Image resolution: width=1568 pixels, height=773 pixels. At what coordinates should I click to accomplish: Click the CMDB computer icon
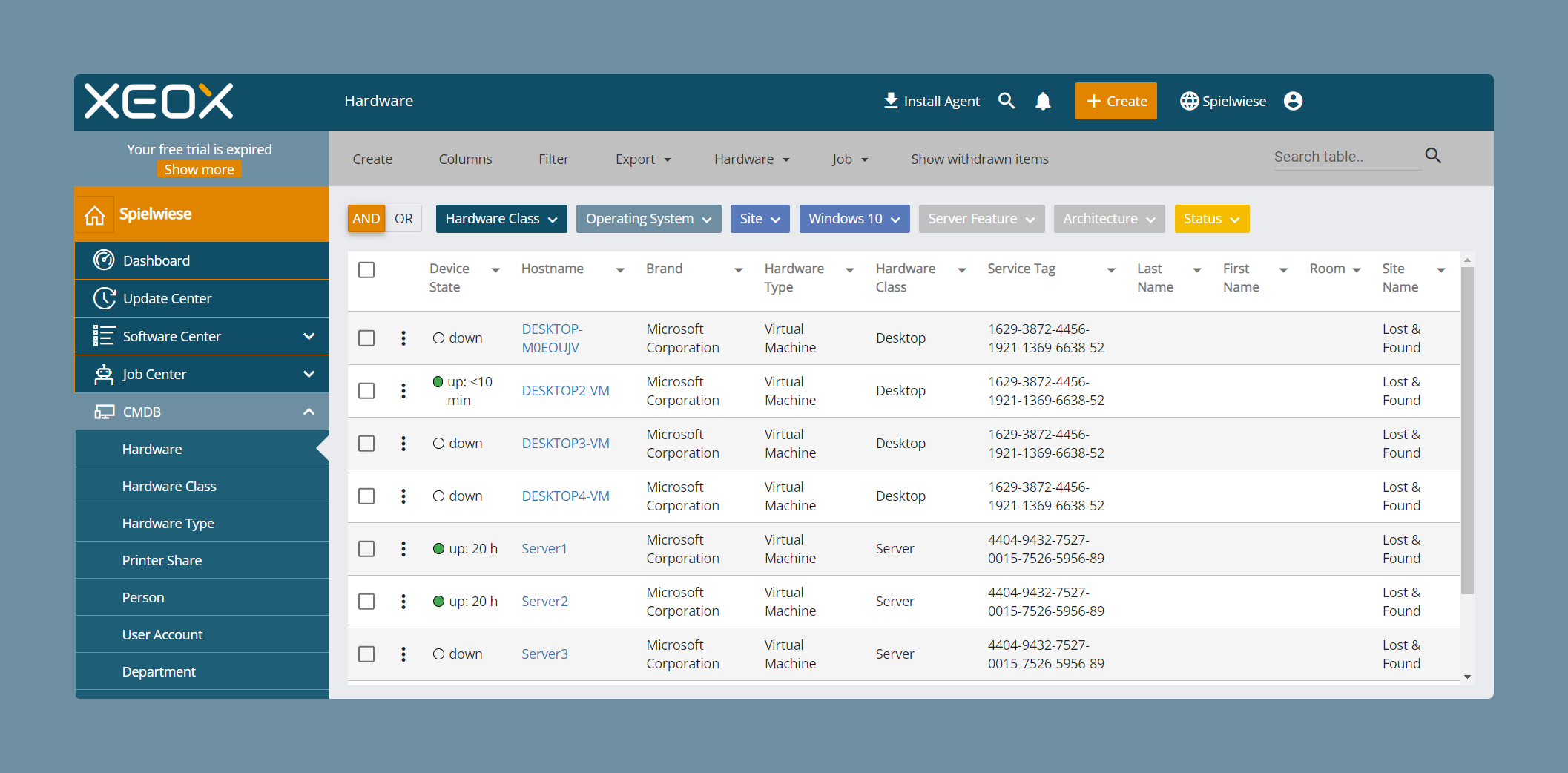104,412
